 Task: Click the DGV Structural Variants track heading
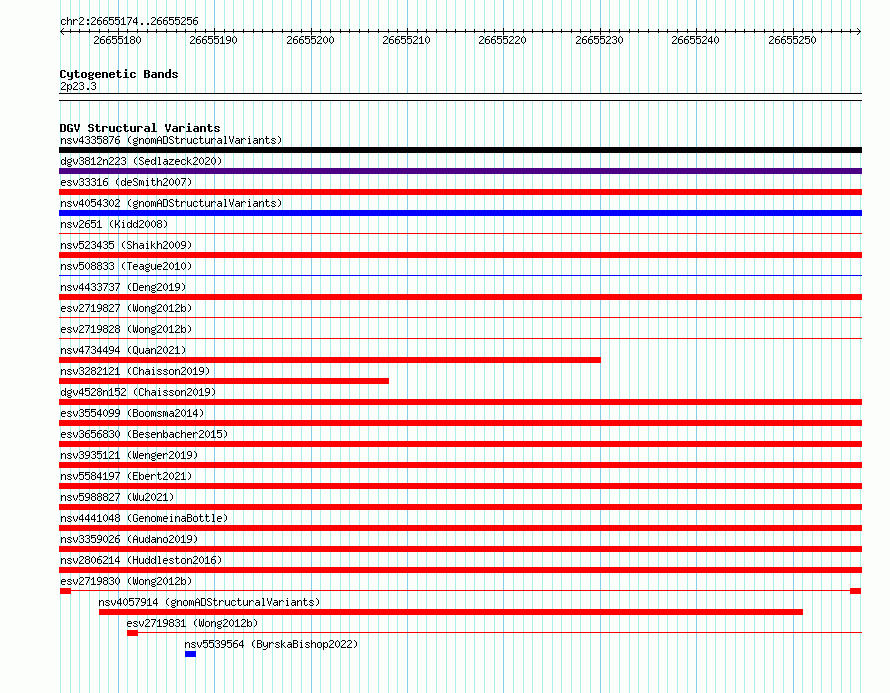click(140, 128)
